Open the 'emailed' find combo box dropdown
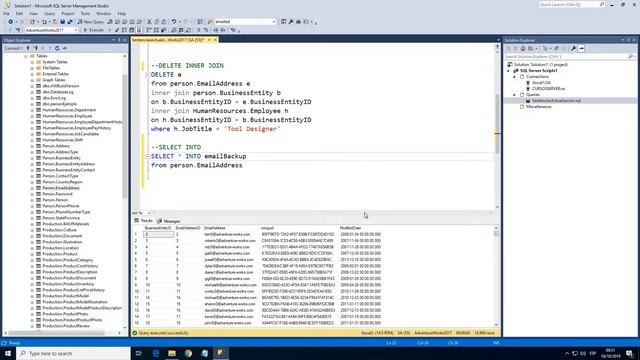The height and width of the screenshot is (360, 640). pos(274,22)
